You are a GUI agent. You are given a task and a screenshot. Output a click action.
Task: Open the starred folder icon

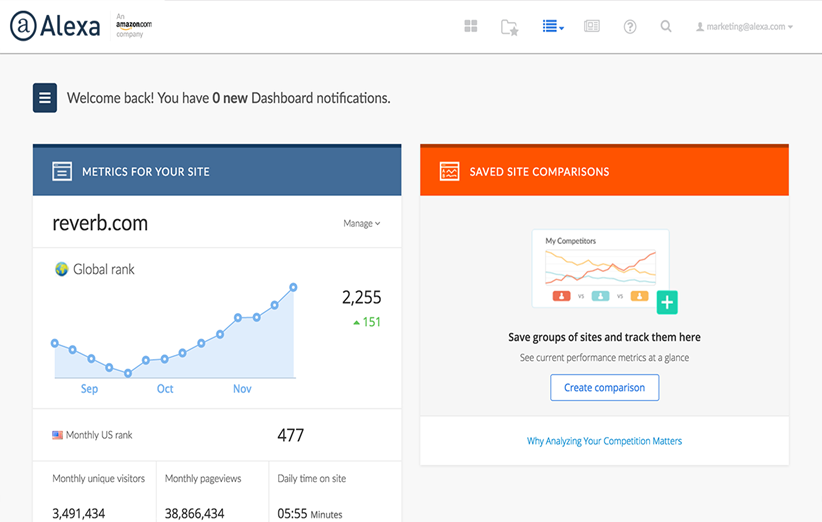click(510, 27)
